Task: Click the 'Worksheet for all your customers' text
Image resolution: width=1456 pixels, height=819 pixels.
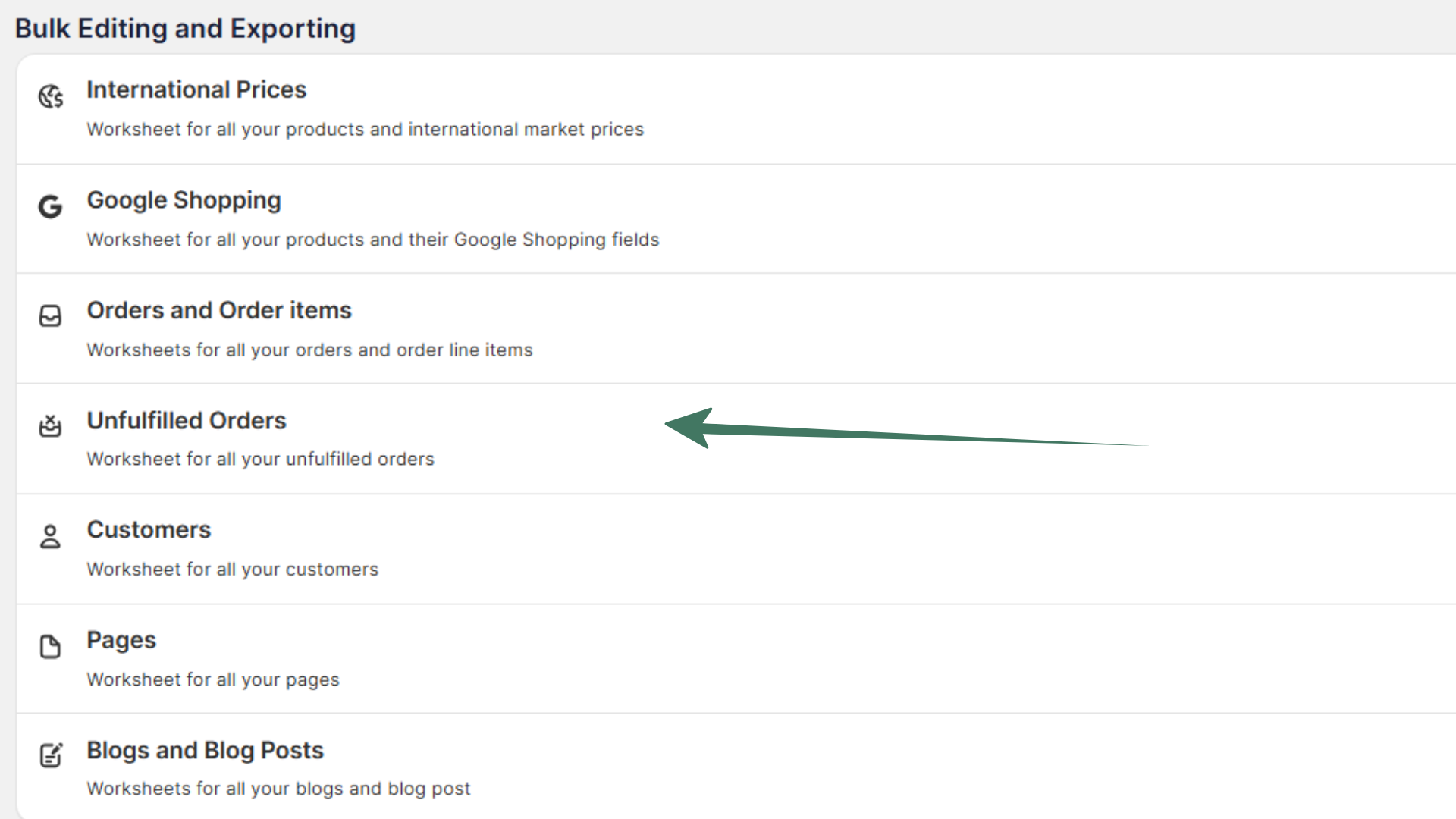Action: tap(232, 570)
